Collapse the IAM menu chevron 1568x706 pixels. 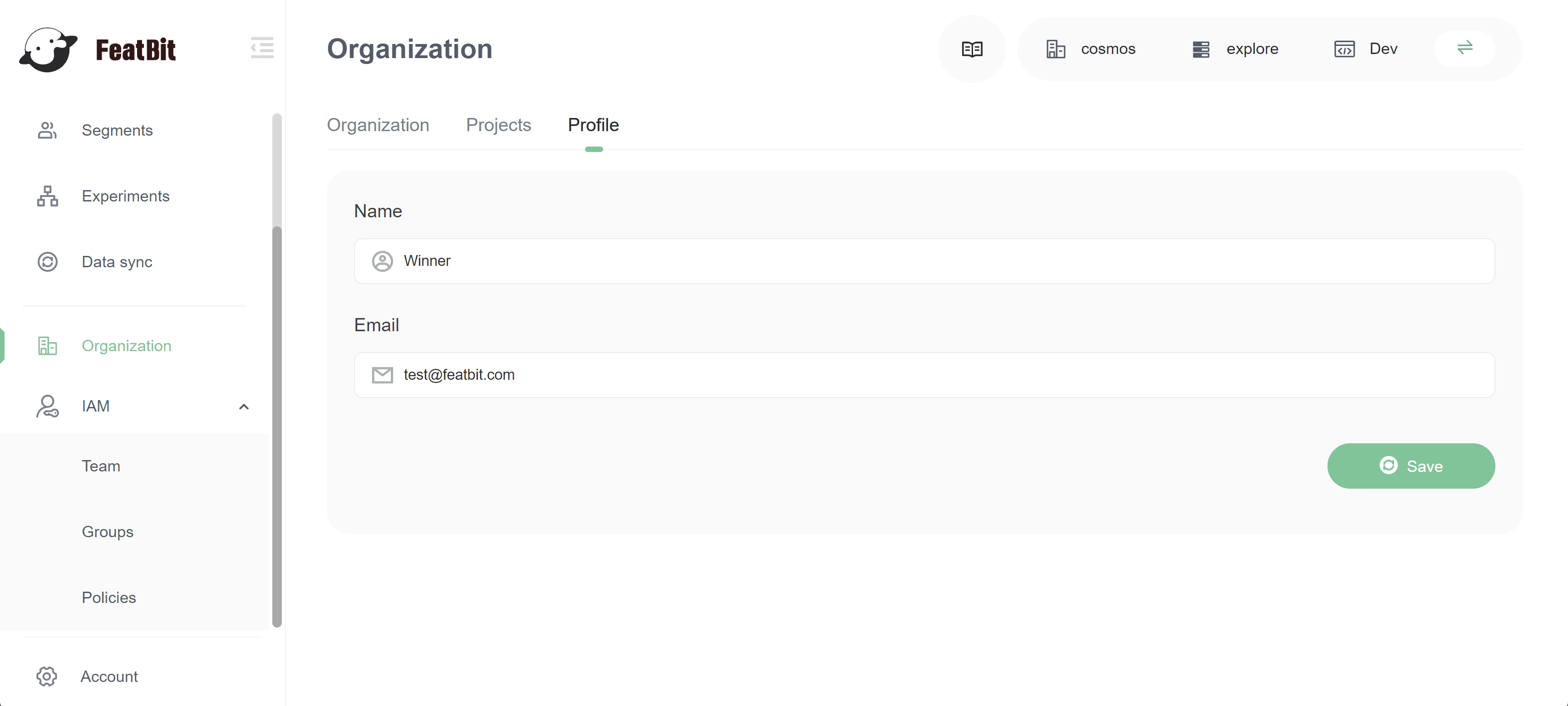pos(243,407)
